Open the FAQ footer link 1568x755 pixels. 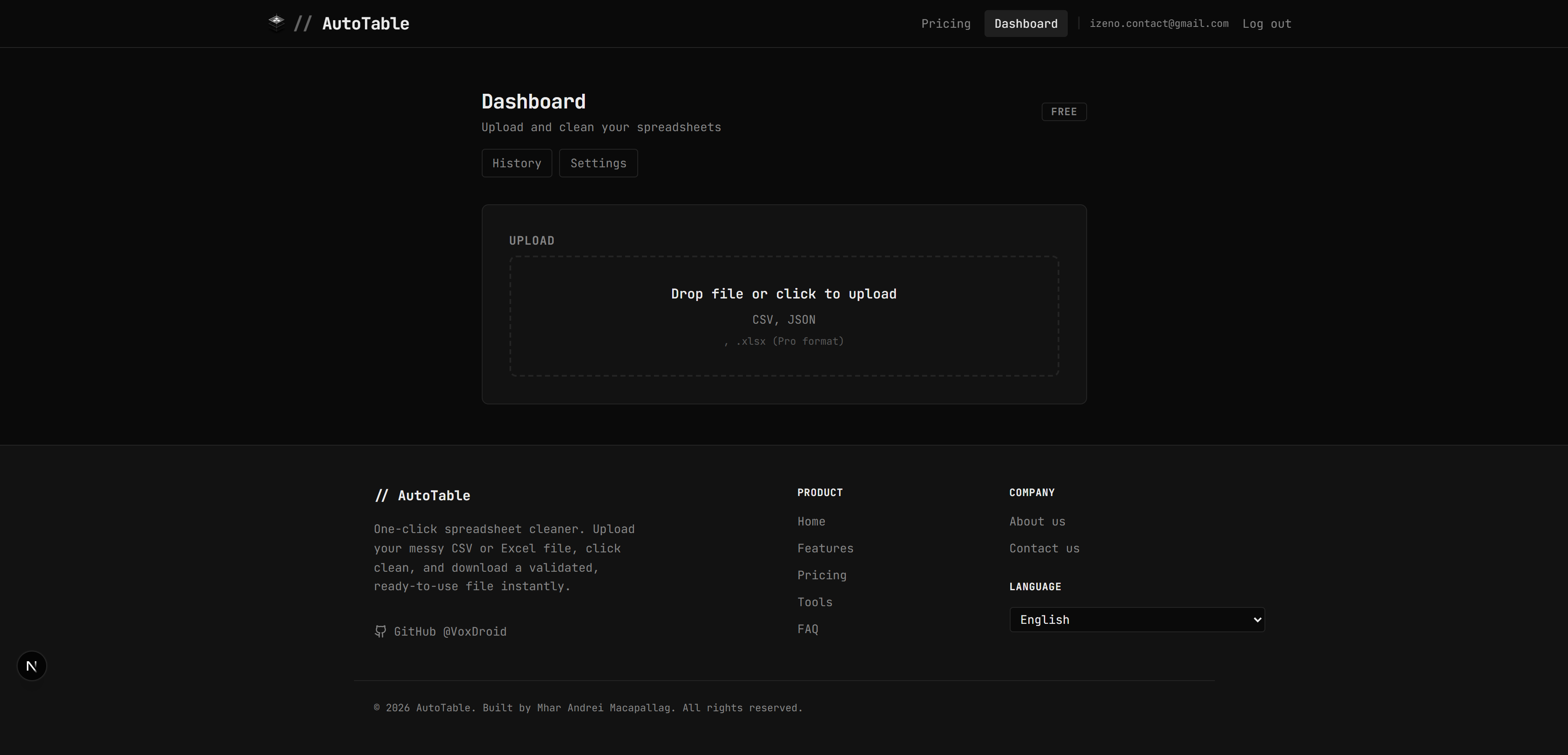[808, 628]
